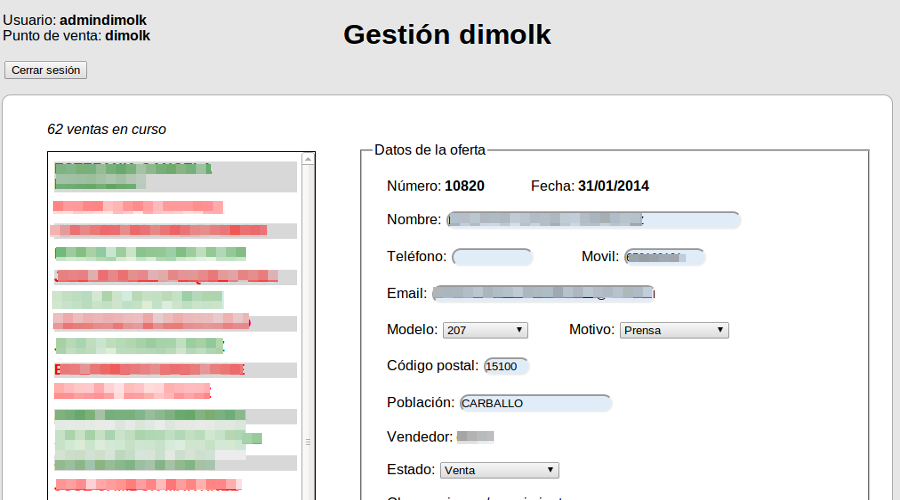Click the Email text field
Image resolution: width=900 pixels, height=500 pixels.
click(x=543, y=293)
